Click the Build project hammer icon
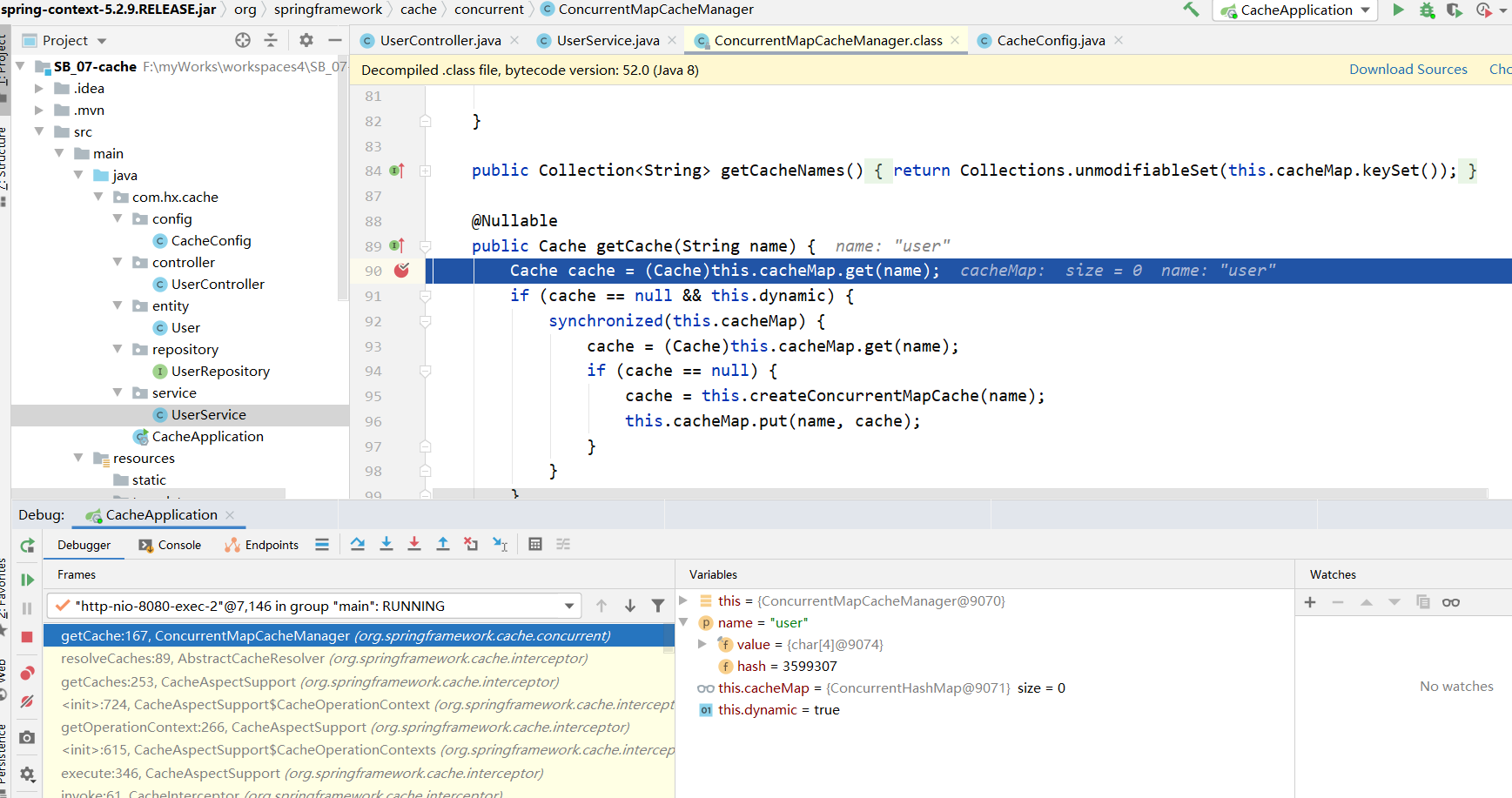The image size is (1512, 798). click(x=1191, y=10)
